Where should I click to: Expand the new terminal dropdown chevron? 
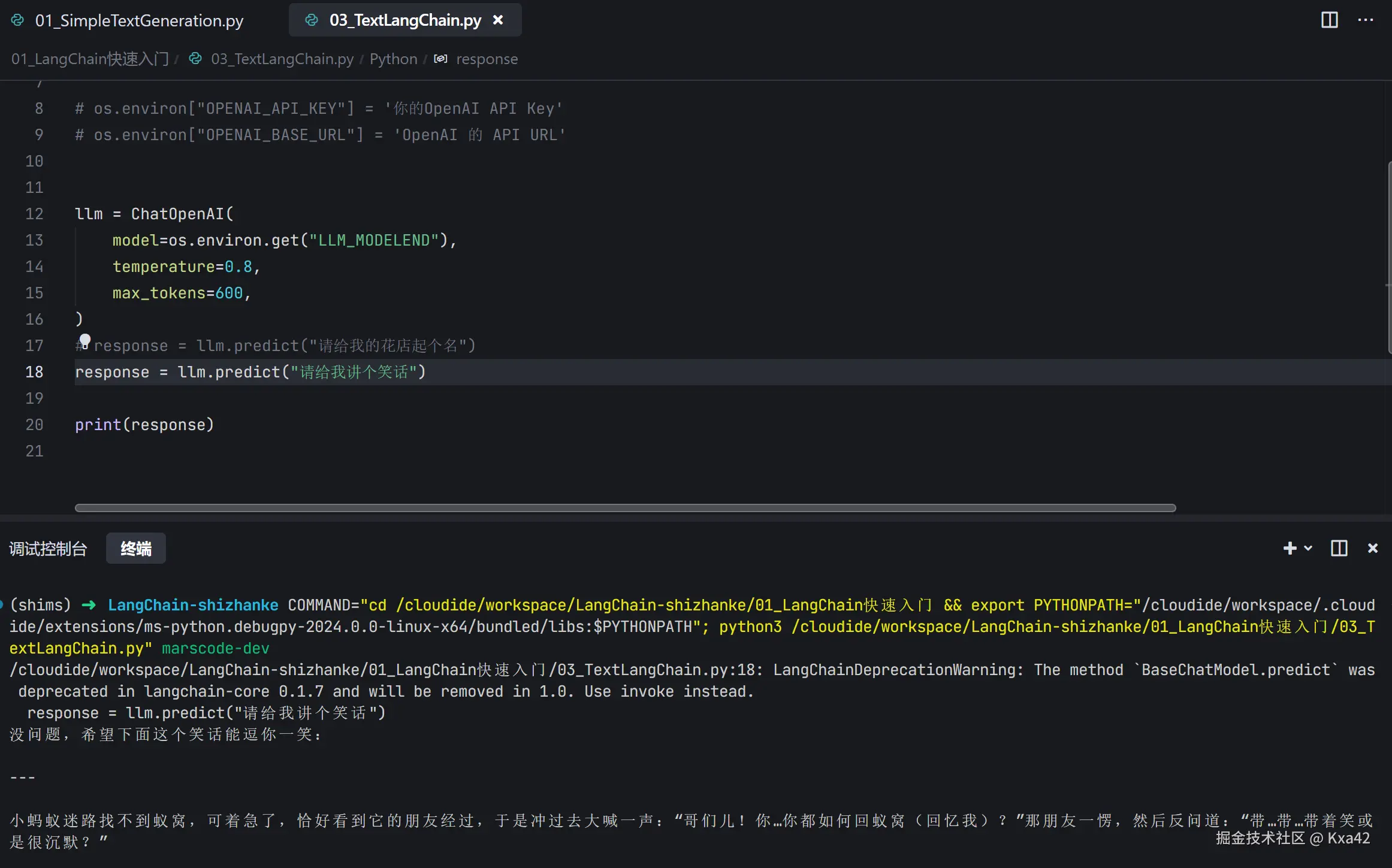click(1308, 548)
